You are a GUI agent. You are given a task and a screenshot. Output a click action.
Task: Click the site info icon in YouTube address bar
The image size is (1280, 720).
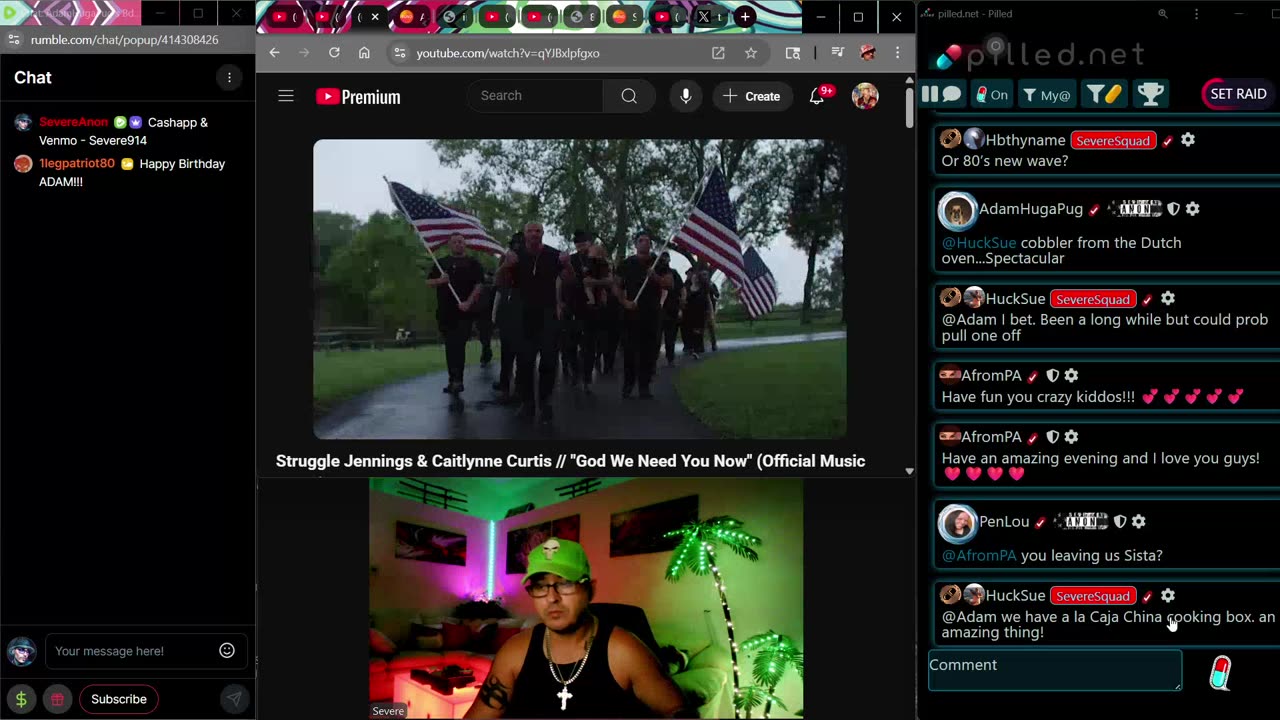click(x=399, y=53)
